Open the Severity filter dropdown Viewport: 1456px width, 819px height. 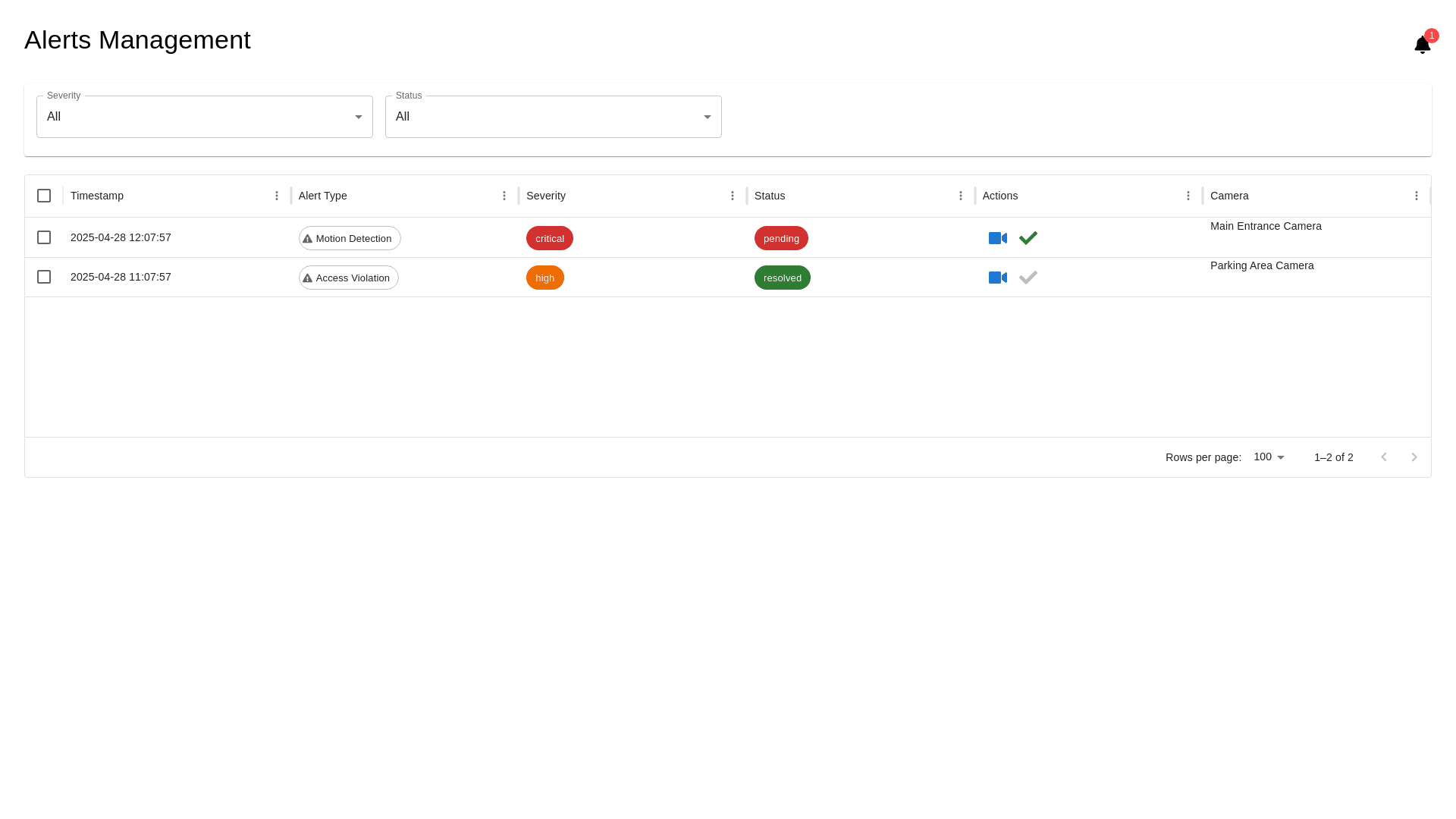(205, 117)
